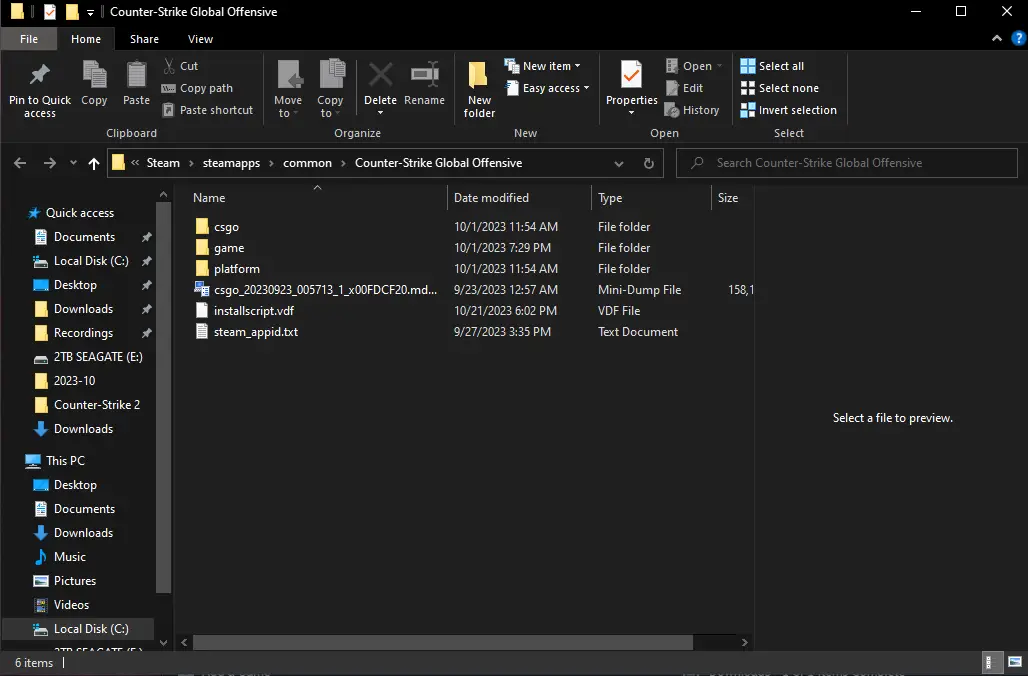Expand the Easy access dropdown
The width and height of the screenshot is (1028, 676).
tap(547, 88)
